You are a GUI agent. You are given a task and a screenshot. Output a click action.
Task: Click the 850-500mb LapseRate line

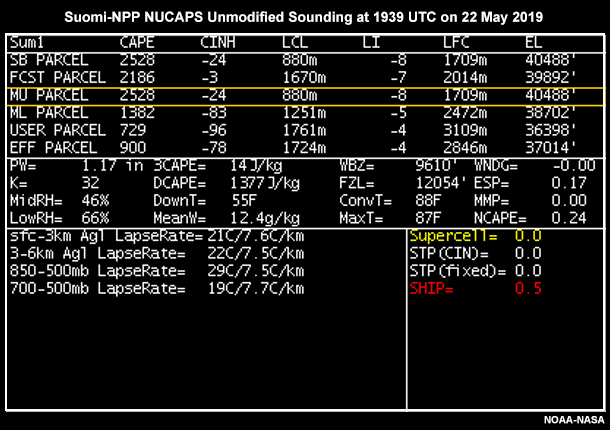157,271
